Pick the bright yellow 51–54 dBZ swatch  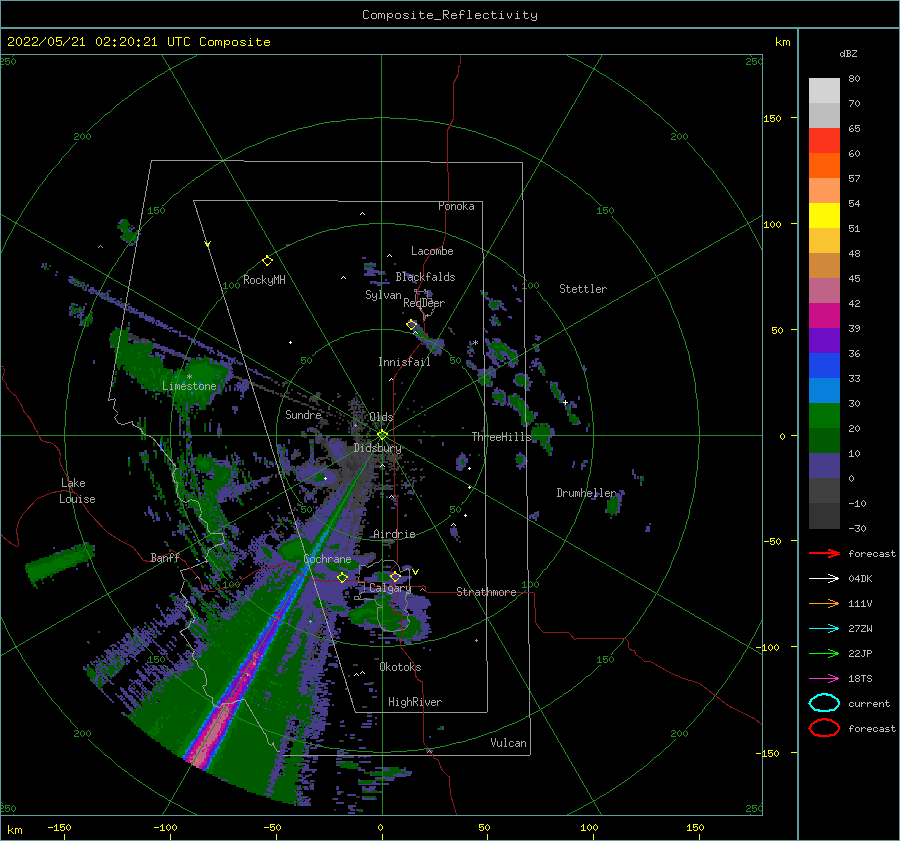click(x=824, y=216)
